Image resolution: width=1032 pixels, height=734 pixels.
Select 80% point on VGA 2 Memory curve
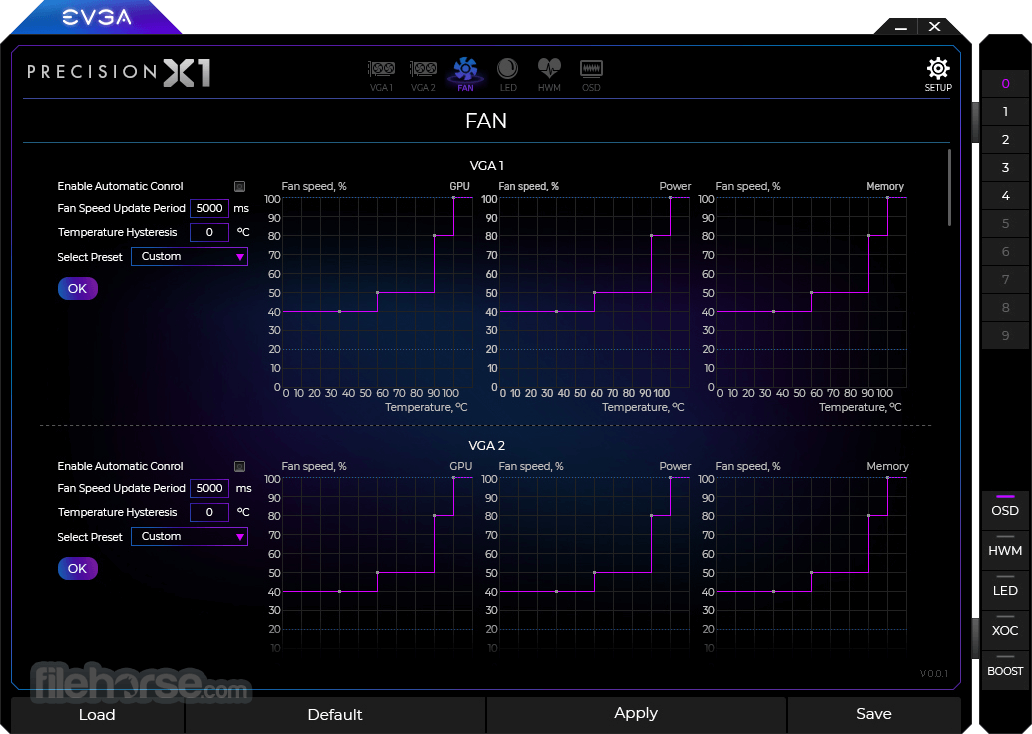(869, 515)
